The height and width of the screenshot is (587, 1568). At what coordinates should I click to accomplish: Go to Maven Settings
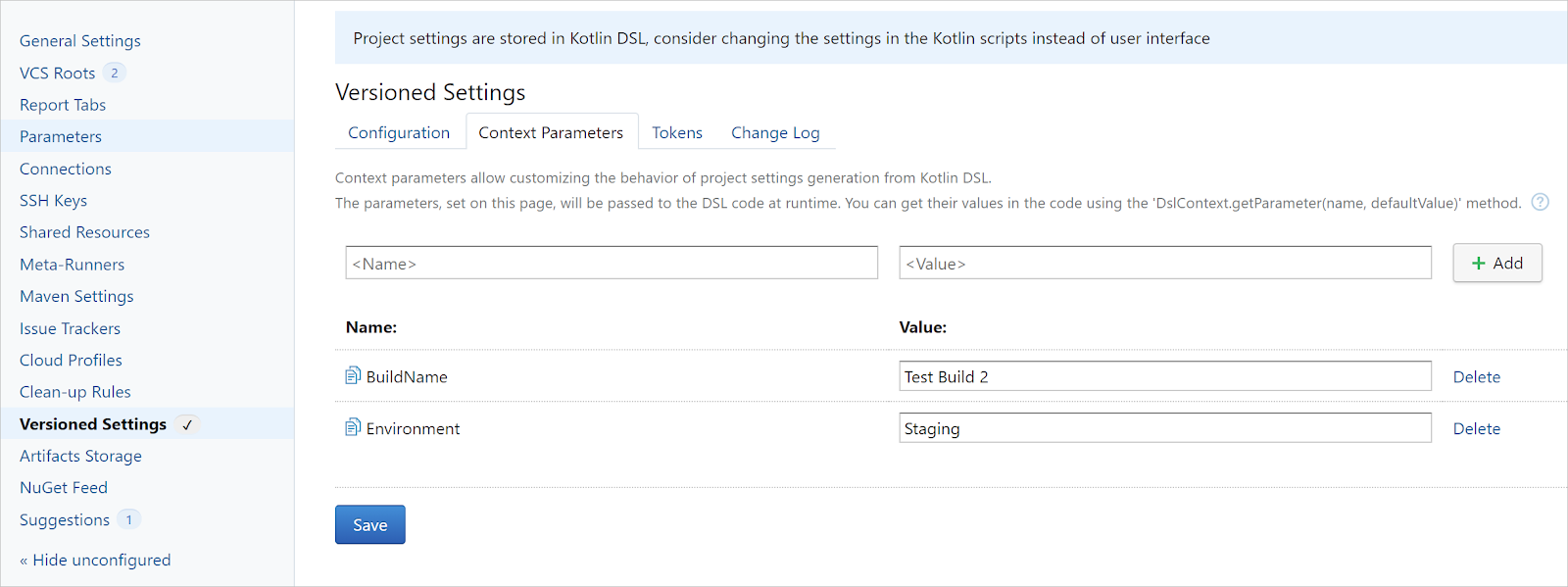(76, 296)
